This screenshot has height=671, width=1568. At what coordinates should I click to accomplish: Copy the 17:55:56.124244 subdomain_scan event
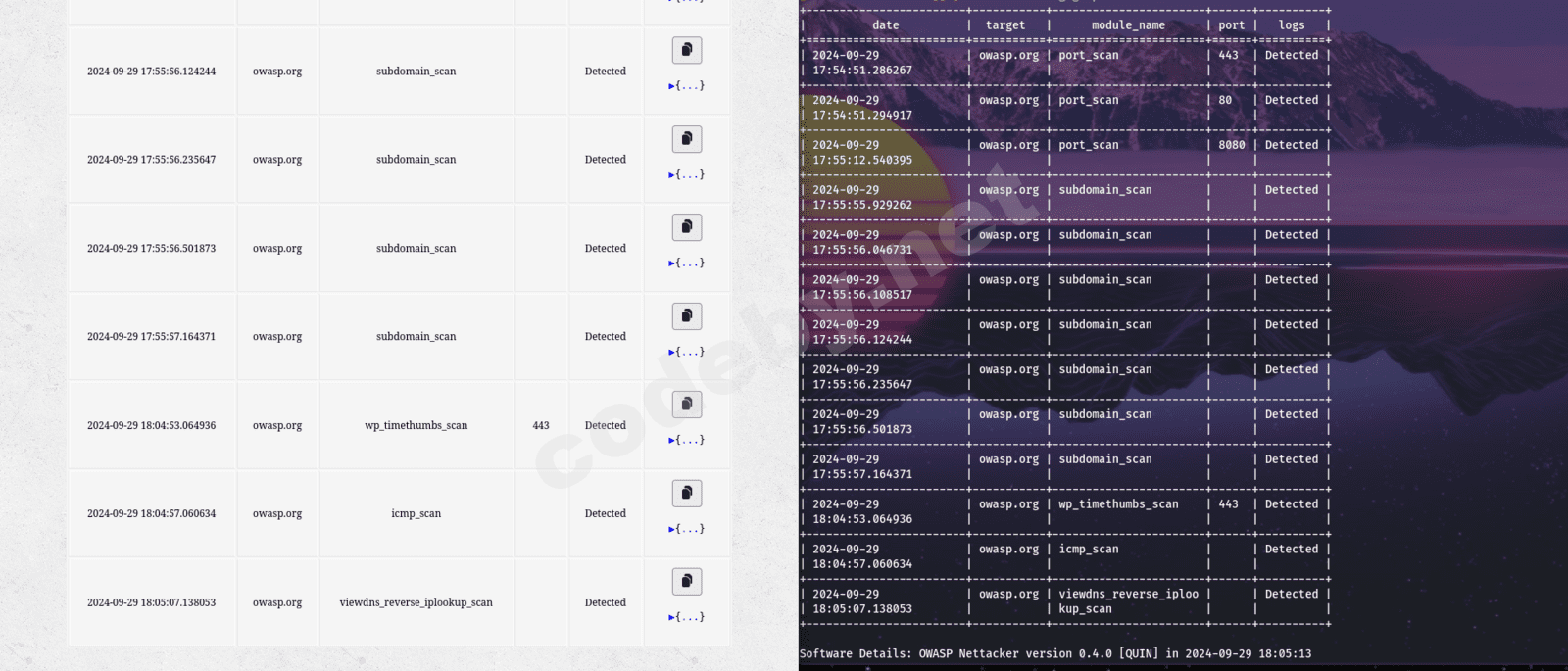click(686, 50)
